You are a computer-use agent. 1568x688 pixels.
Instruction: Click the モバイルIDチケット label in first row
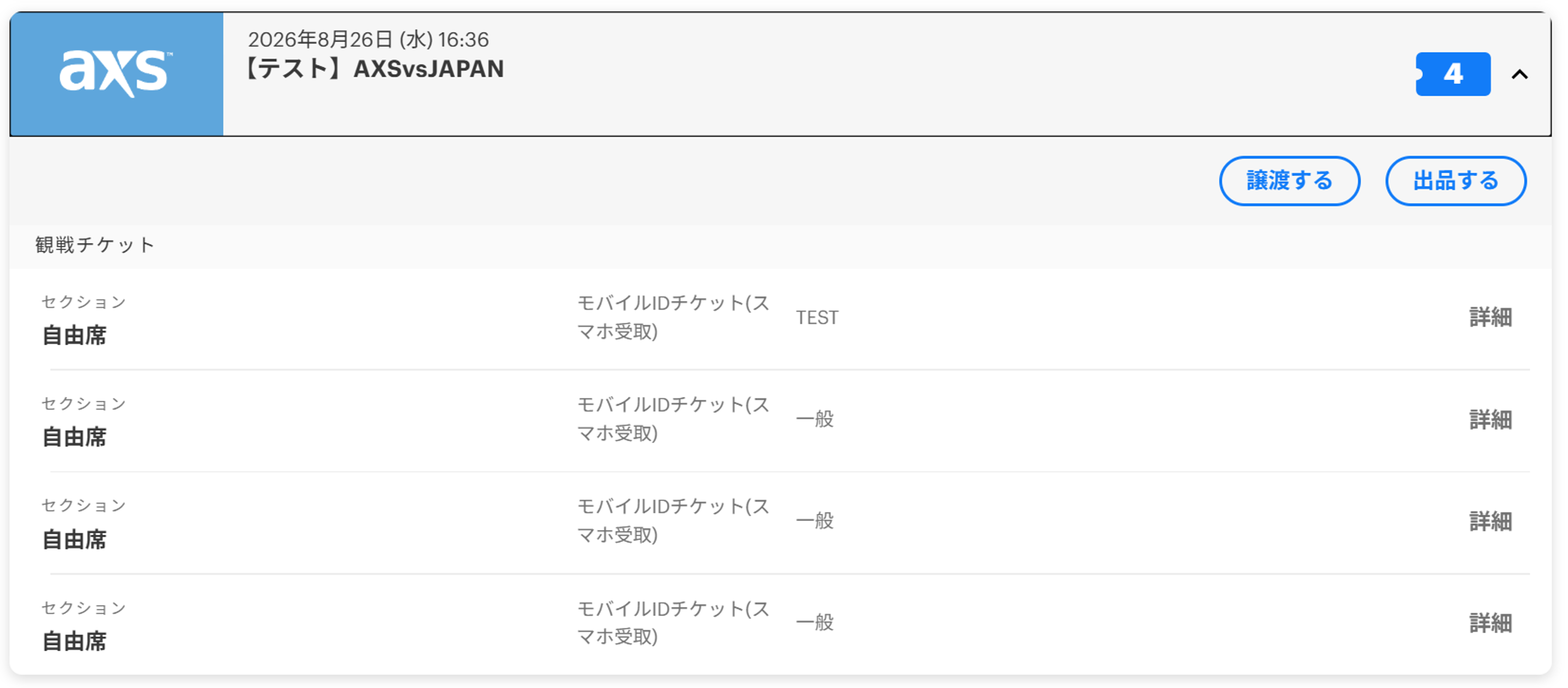coord(673,317)
